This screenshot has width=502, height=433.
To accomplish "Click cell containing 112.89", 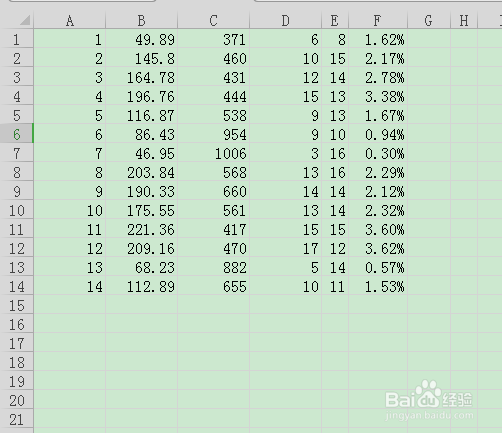I will pyautogui.click(x=142, y=286).
